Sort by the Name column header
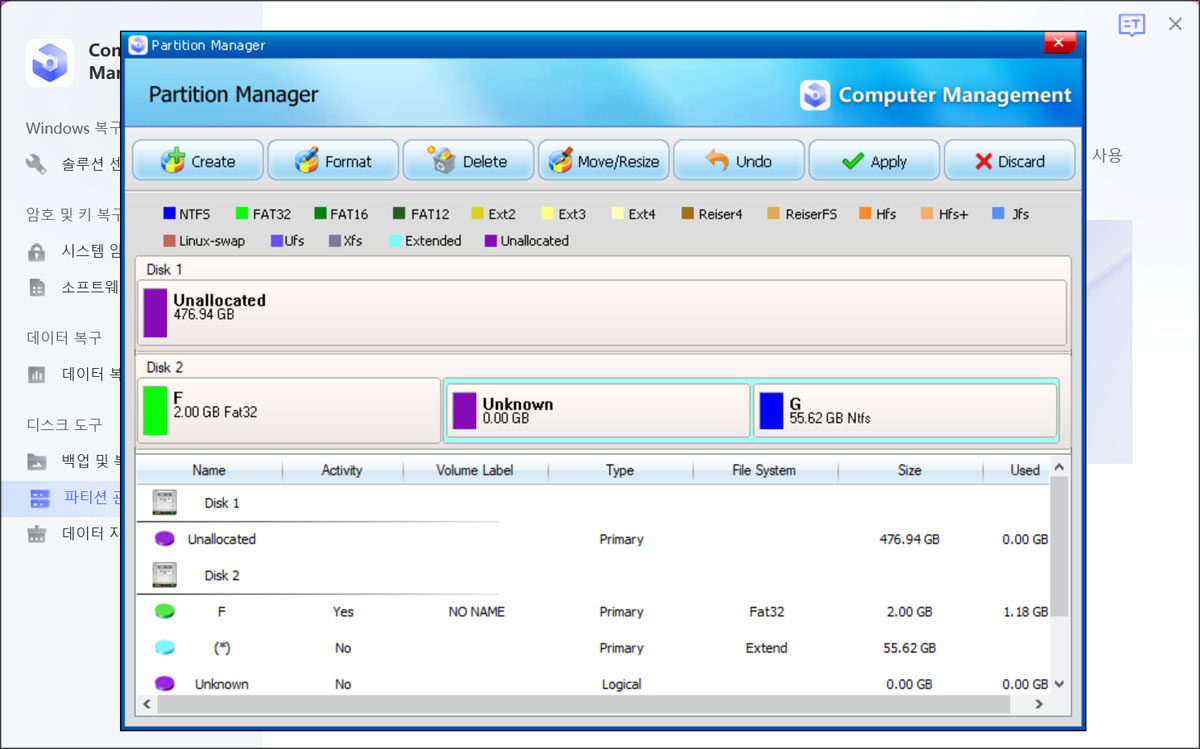Image resolution: width=1200 pixels, height=749 pixels. (x=209, y=470)
